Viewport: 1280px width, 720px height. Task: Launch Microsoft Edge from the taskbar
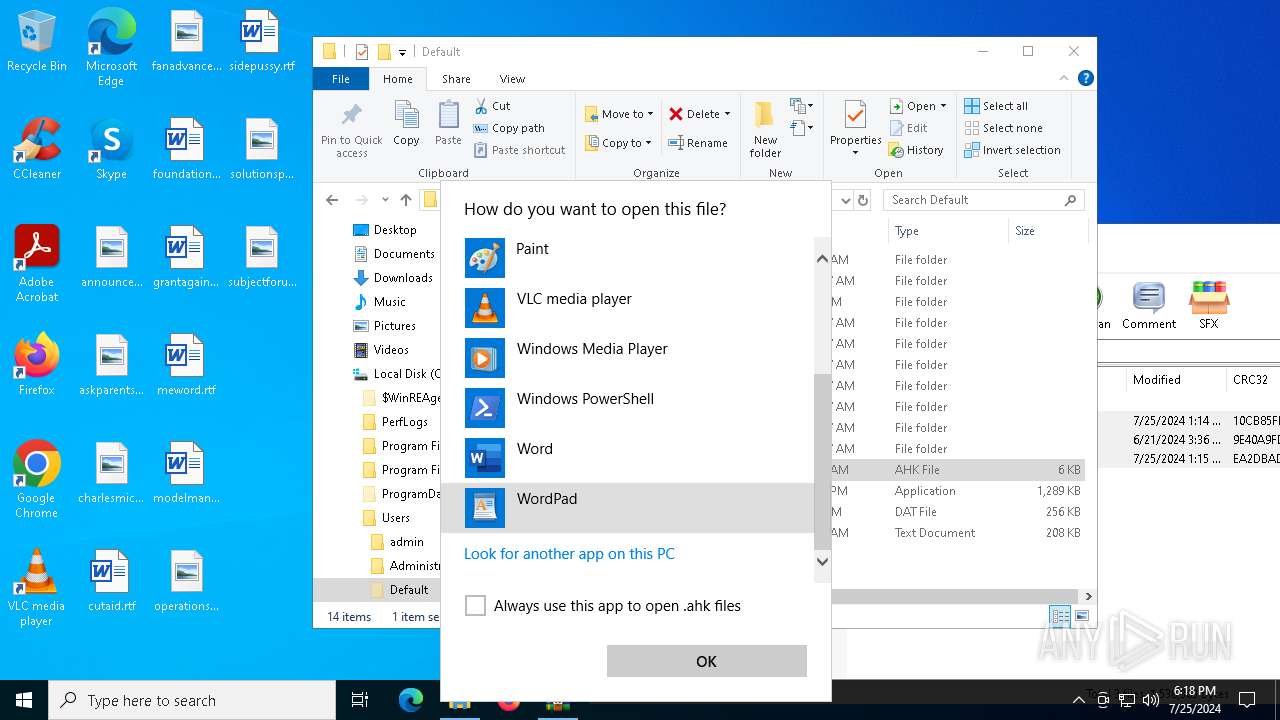click(411, 700)
